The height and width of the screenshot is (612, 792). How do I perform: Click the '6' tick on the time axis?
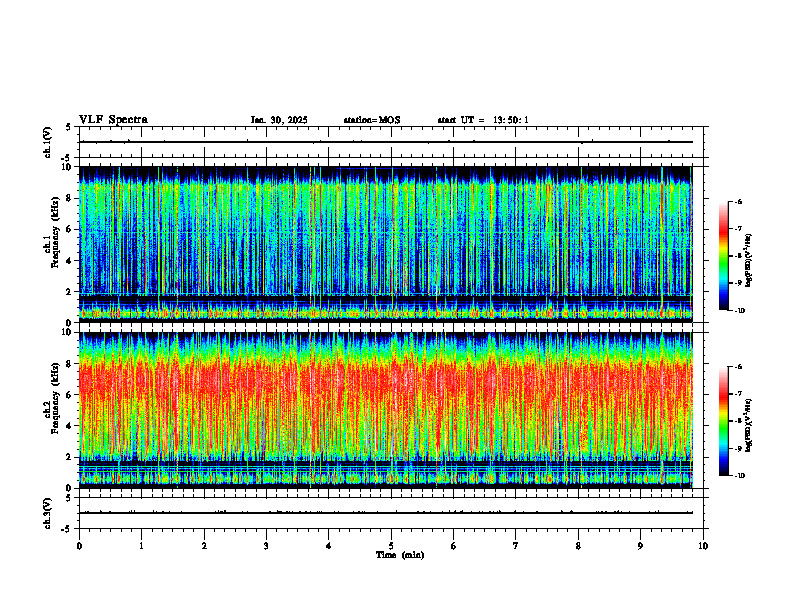pyautogui.click(x=454, y=546)
